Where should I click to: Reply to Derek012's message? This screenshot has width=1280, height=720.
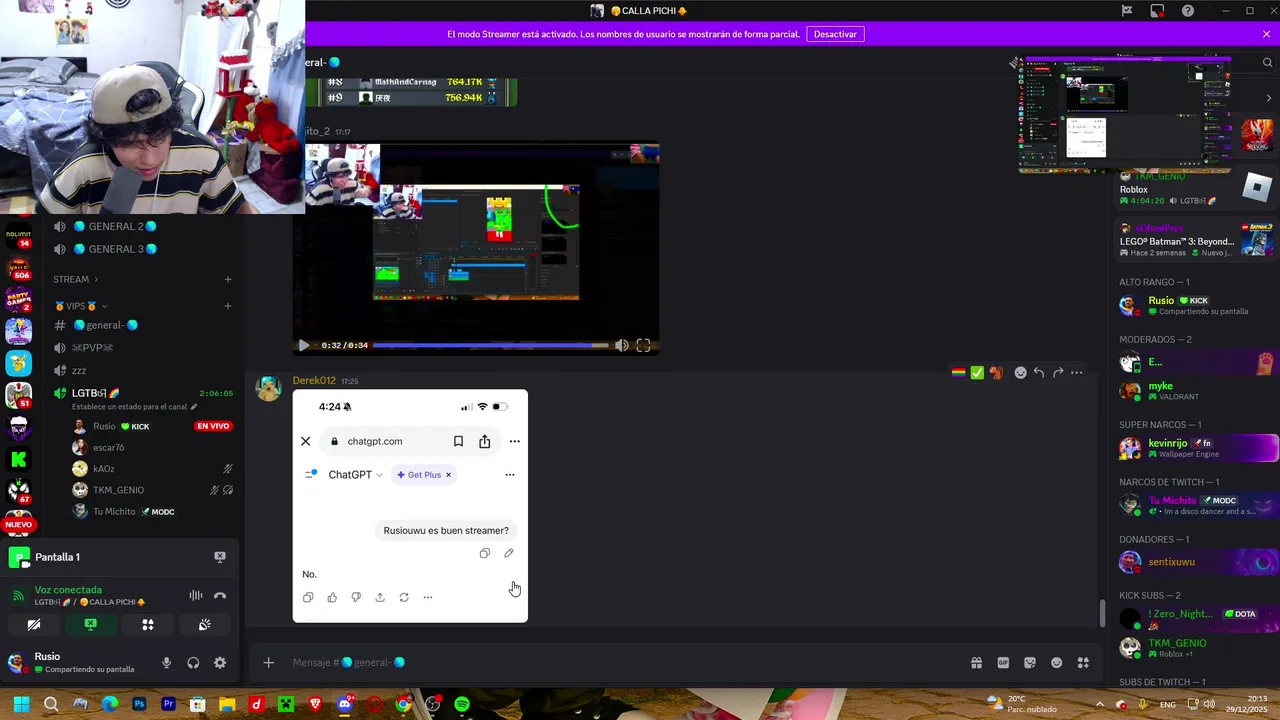(1039, 373)
